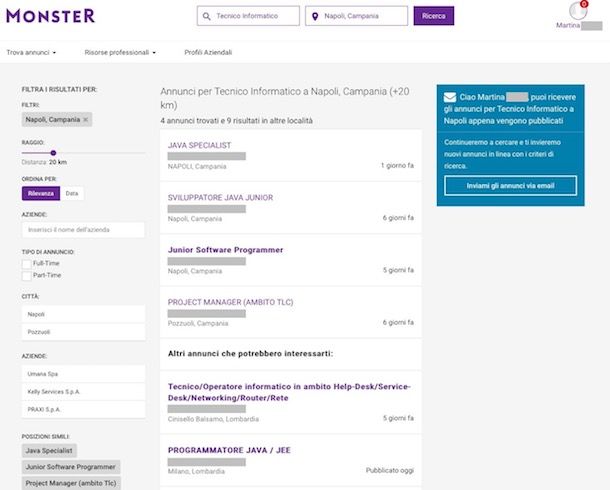Open the JAVA SPECIALIST job listing
Image resolution: width=610 pixels, height=490 pixels.
[199, 145]
